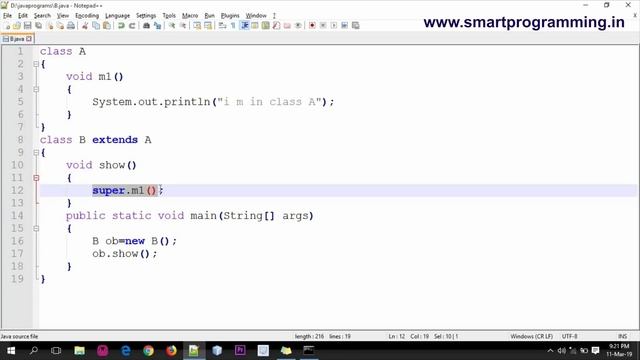This screenshot has height=360, width=640.
Task: Place cursor in 'ob.show();' code line
Action: tap(124, 253)
